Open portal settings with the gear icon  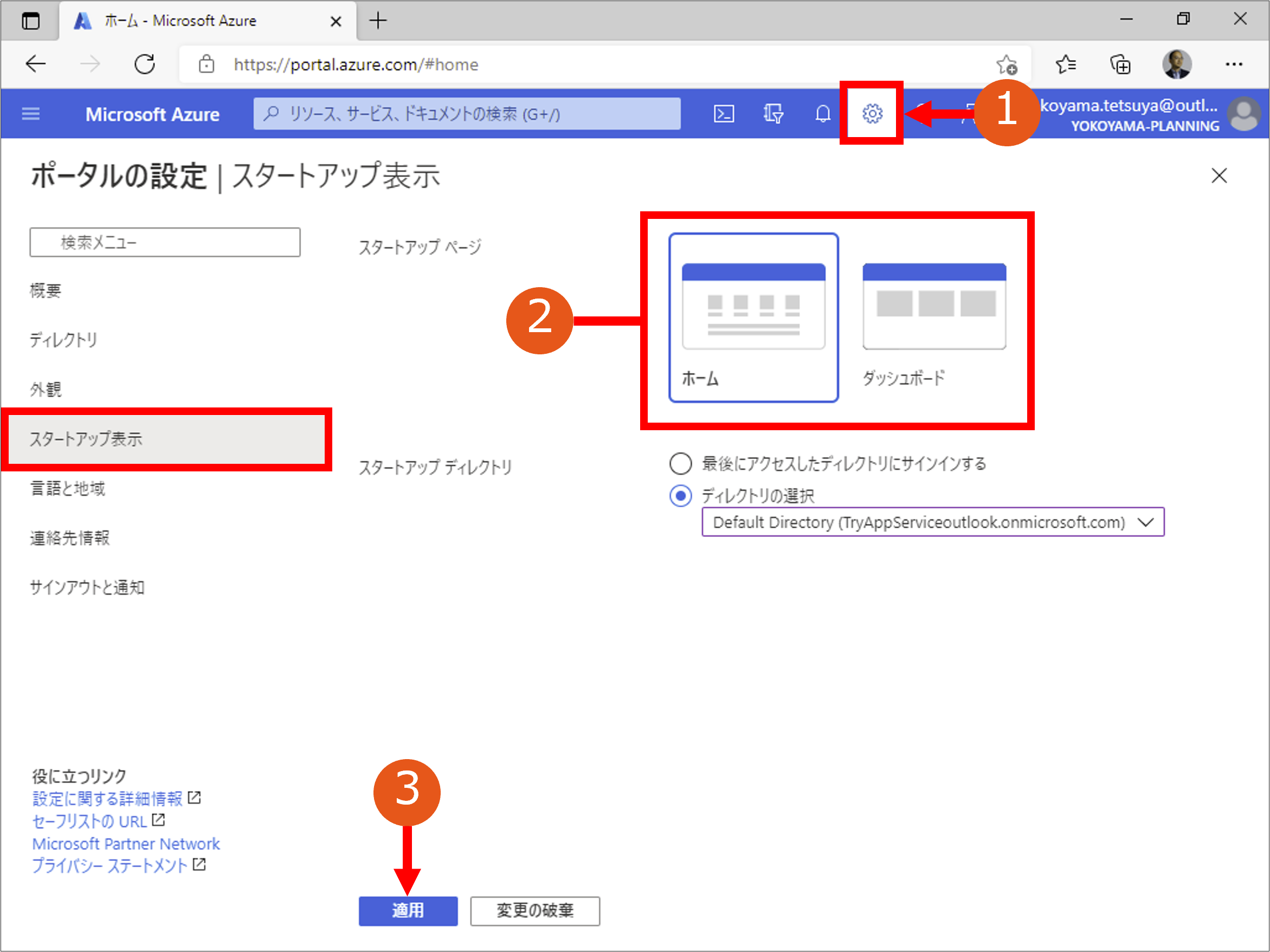pos(872,114)
